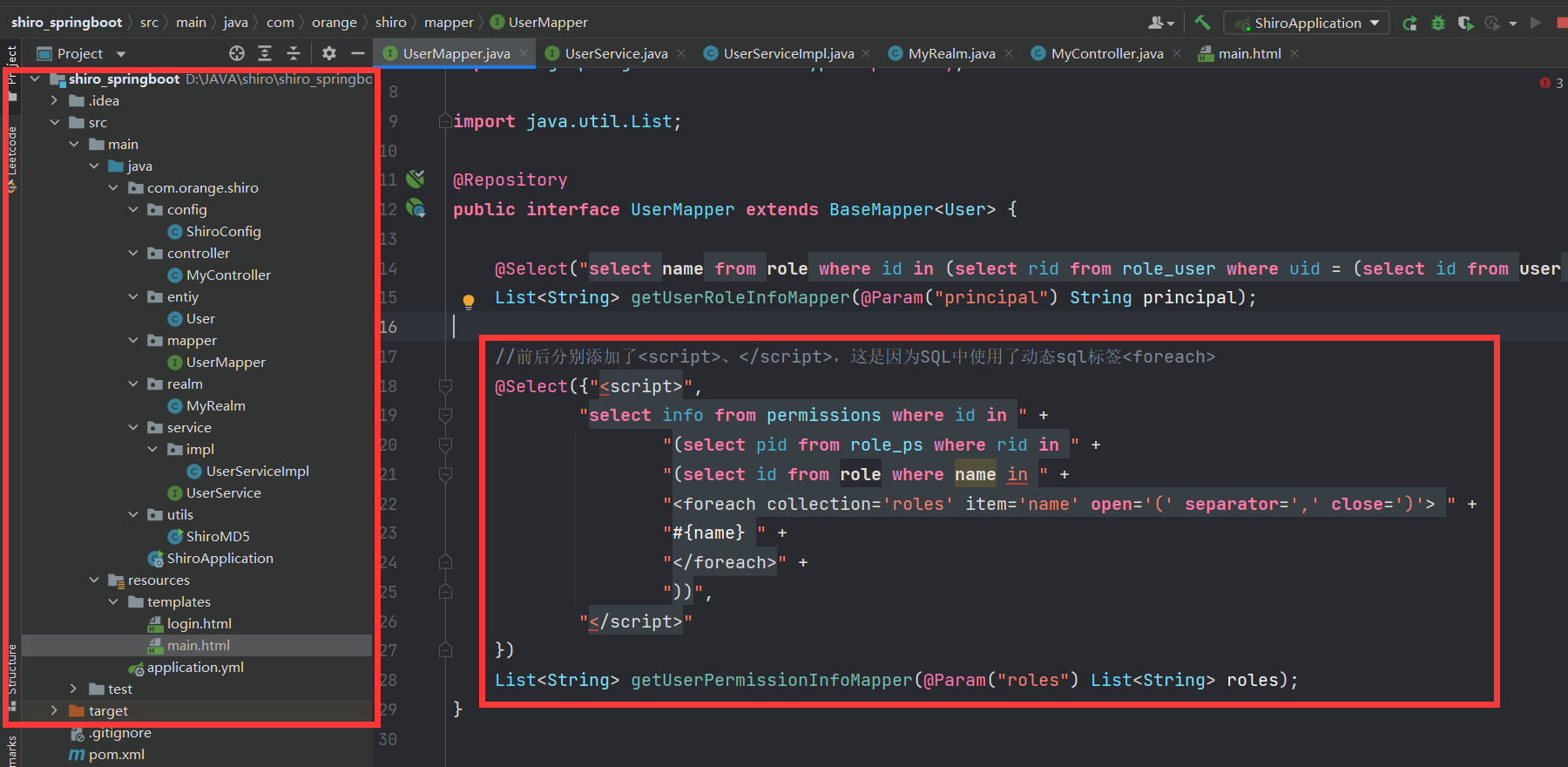This screenshot has width=1568, height=767.
Task: Click line number 16 in the gutter
Action: [388, 327]
